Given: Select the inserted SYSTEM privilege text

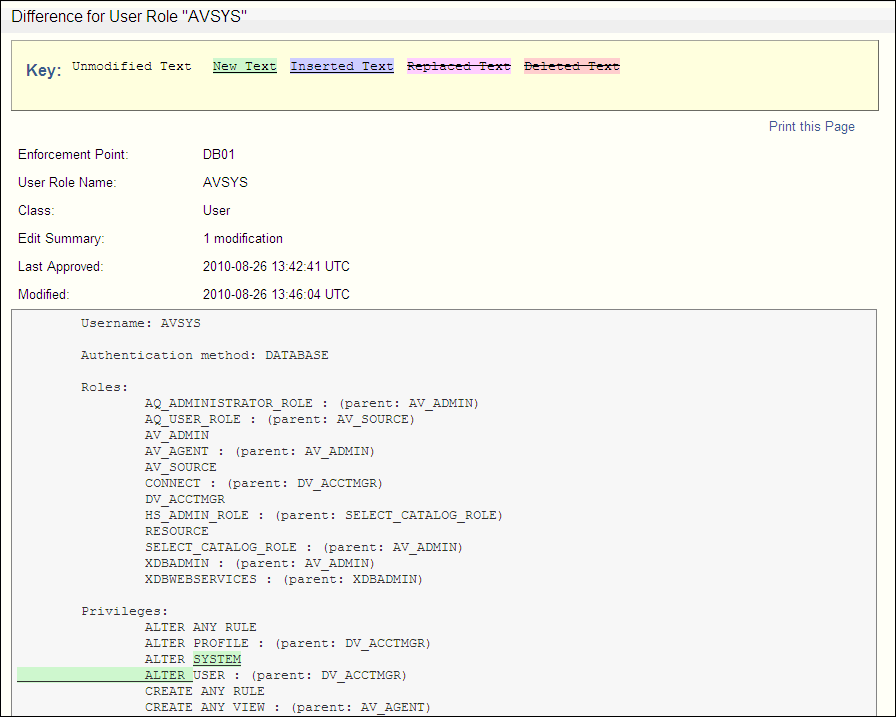Looking at the screenshot, I should [x=217, y=659].
